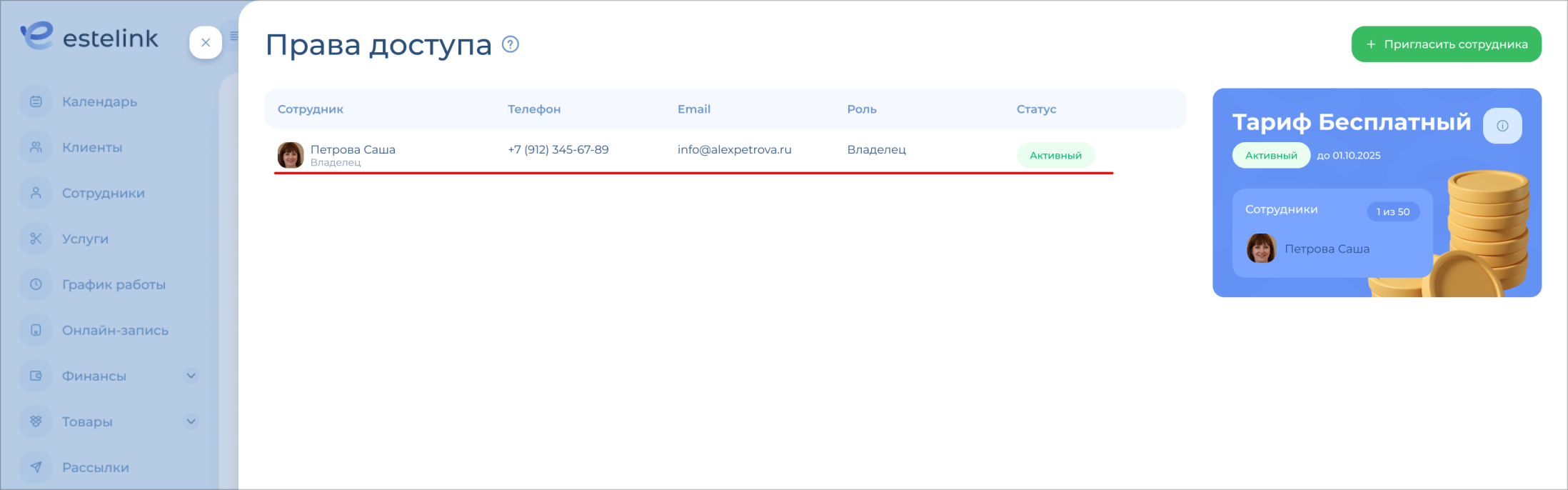Click the Клиенты people icon

click(x=36, y=147)
